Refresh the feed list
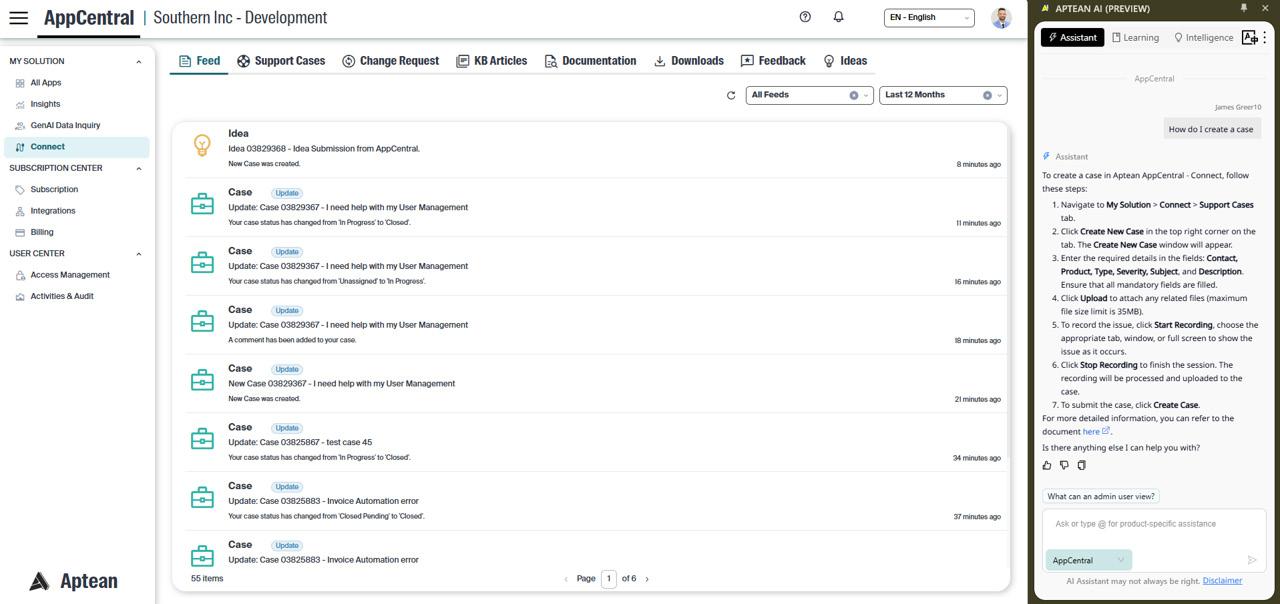This screenshot has width=1280, height=604. coord(731,95)
